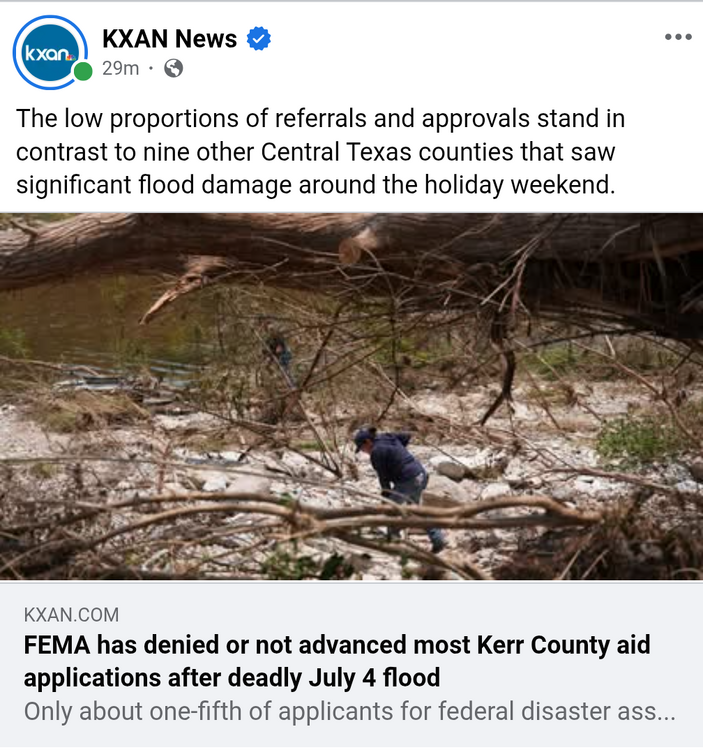Image resolution: width=703 pixels, height=750 pixels.
Task: Click the blue verified badge
Action: pos(259,38)
